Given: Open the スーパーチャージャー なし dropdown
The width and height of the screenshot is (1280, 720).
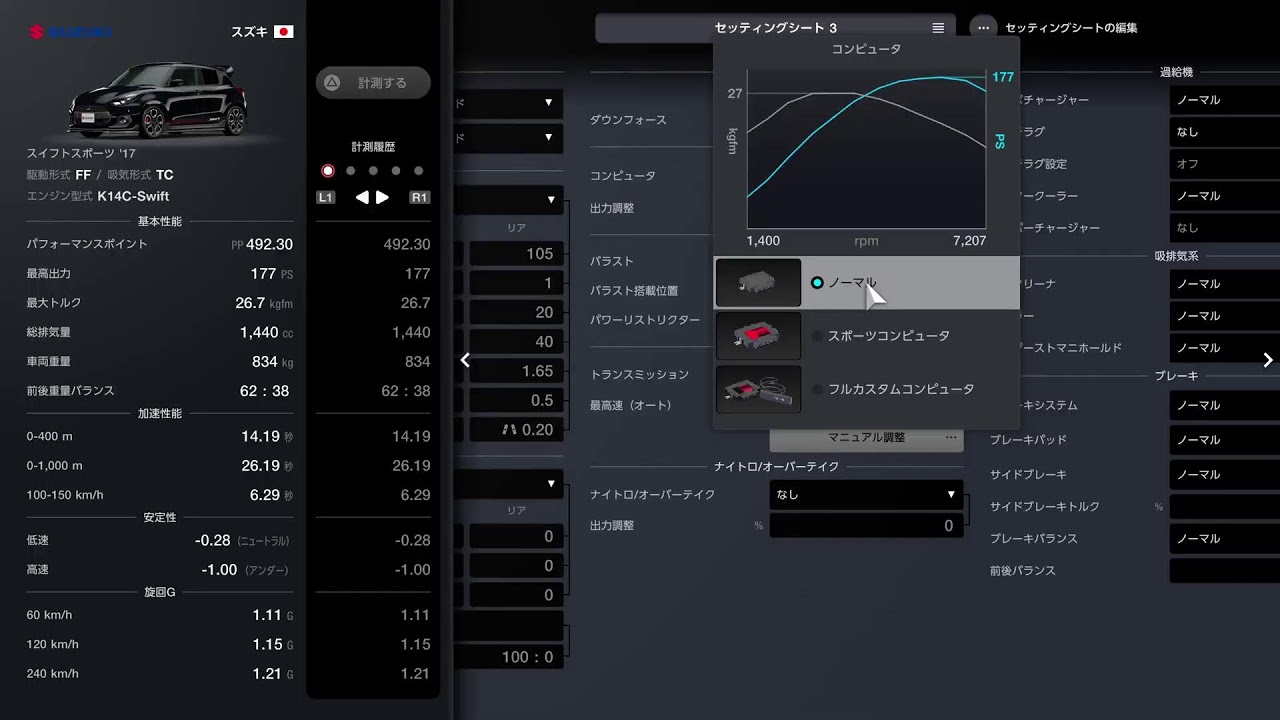Looking at the screenshot, I should (x=1224, y=228).
